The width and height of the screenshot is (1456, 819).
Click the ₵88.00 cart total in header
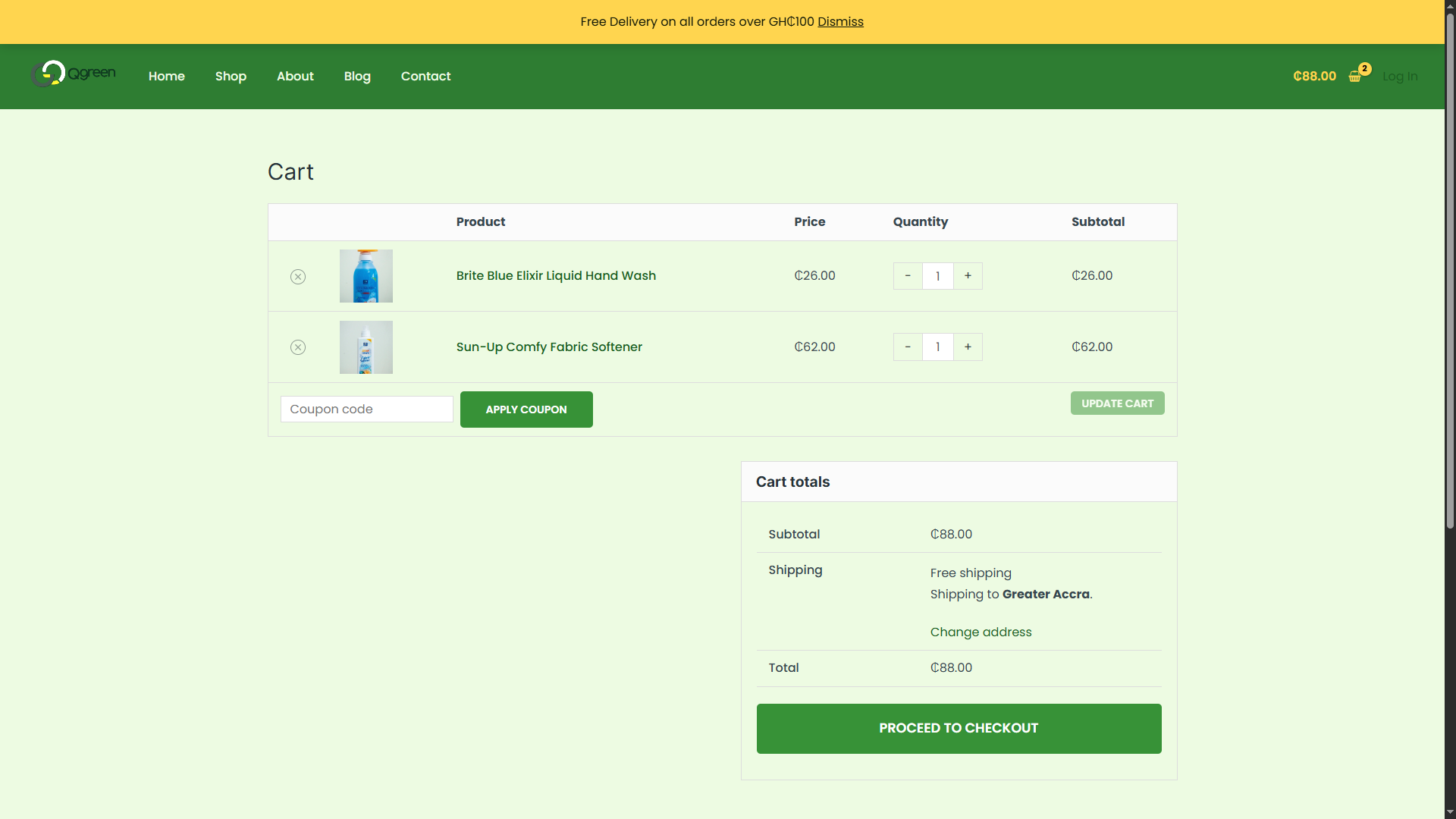tap(1314, 76)
